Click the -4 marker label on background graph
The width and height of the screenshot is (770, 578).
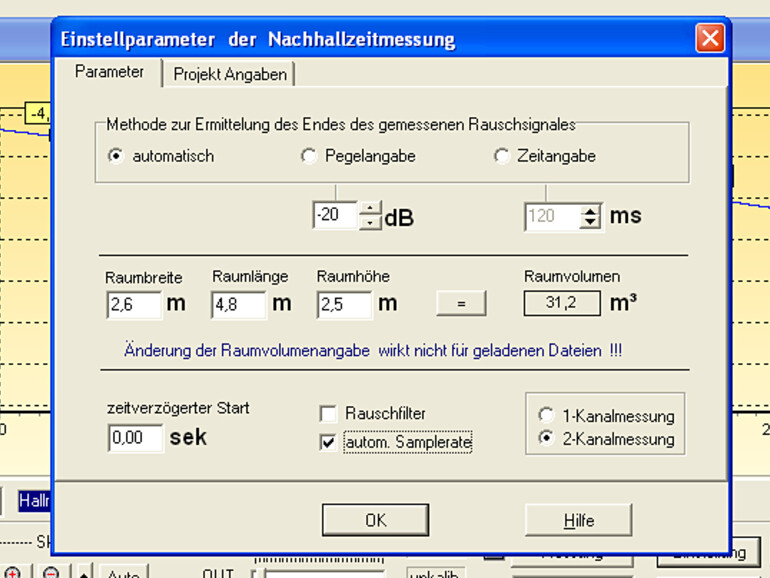click(x=39, y=114)
